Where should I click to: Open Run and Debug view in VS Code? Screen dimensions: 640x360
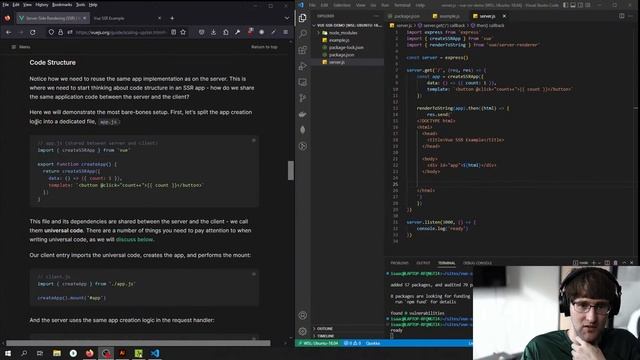[302, 66]
